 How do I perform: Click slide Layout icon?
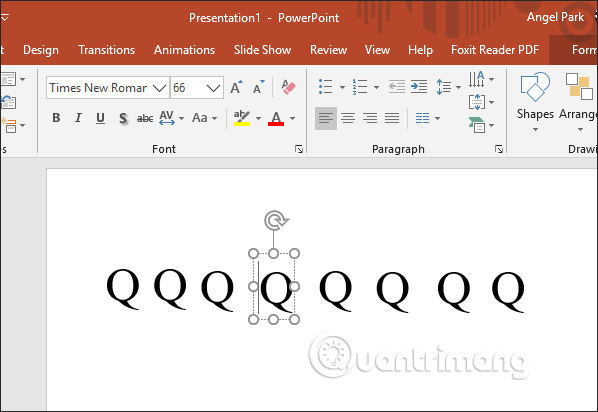tap(8, 80)
